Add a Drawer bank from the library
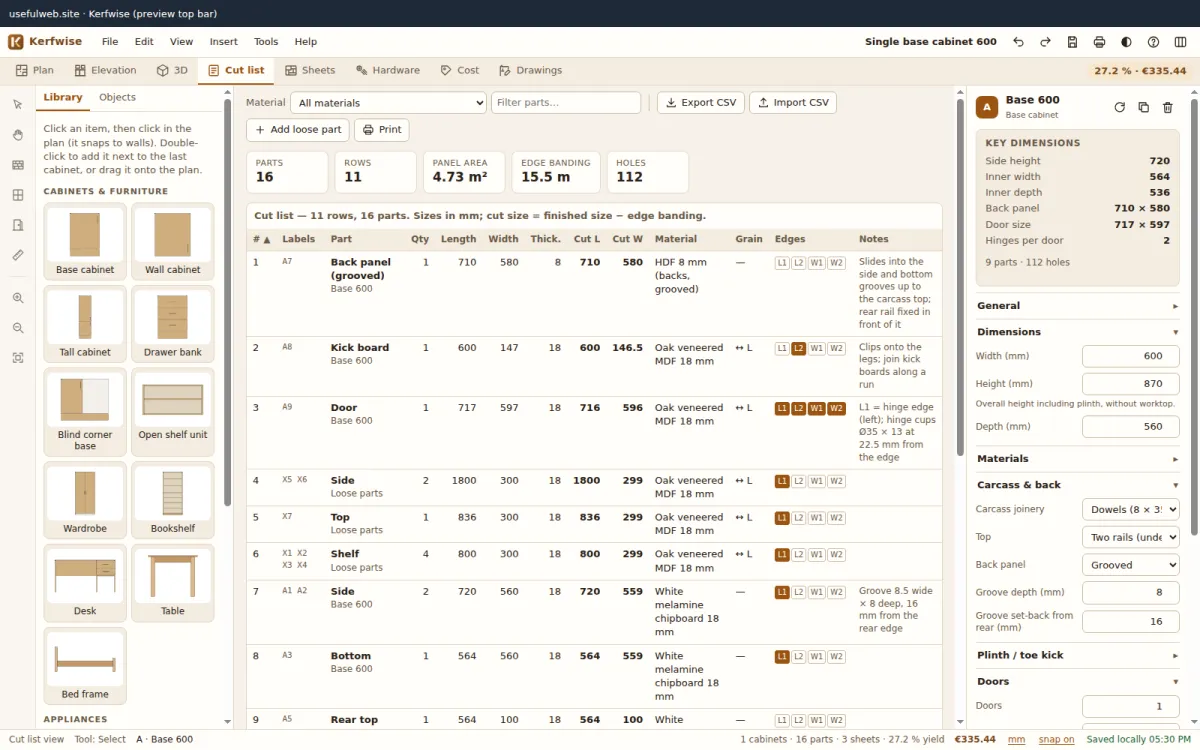 point(173,325)
